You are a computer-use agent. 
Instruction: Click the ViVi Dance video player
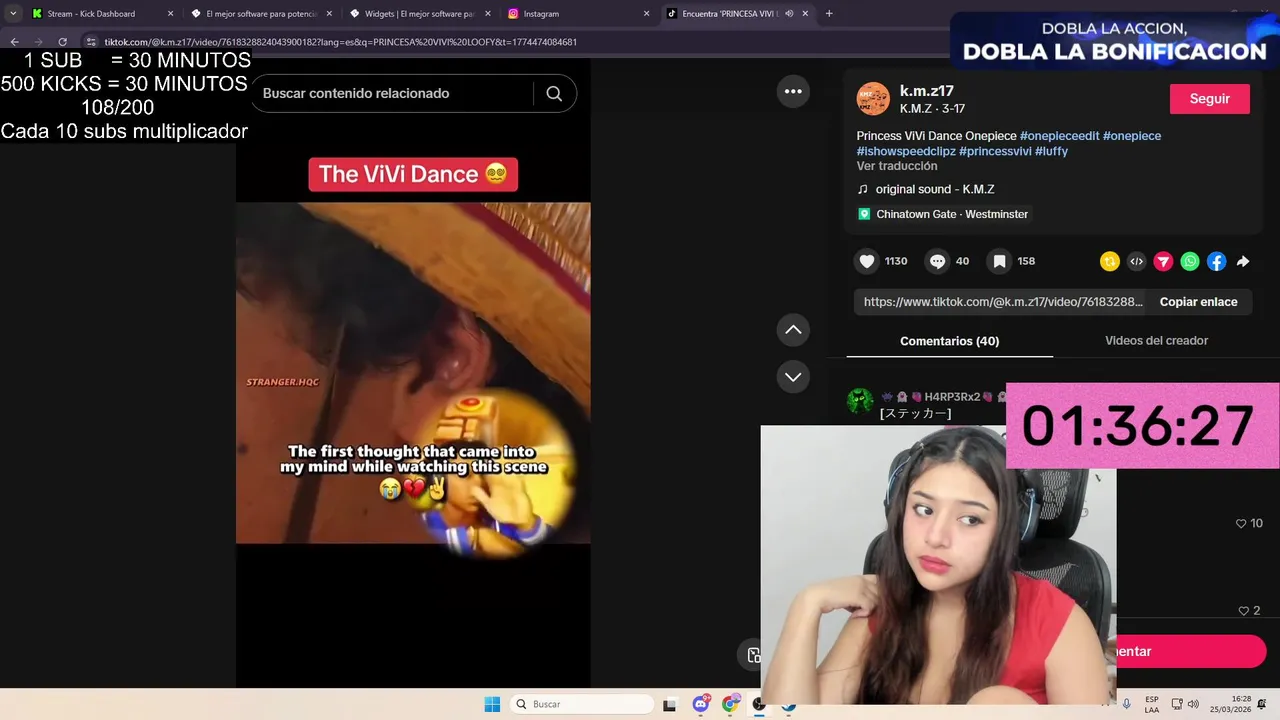pos(413,373)
